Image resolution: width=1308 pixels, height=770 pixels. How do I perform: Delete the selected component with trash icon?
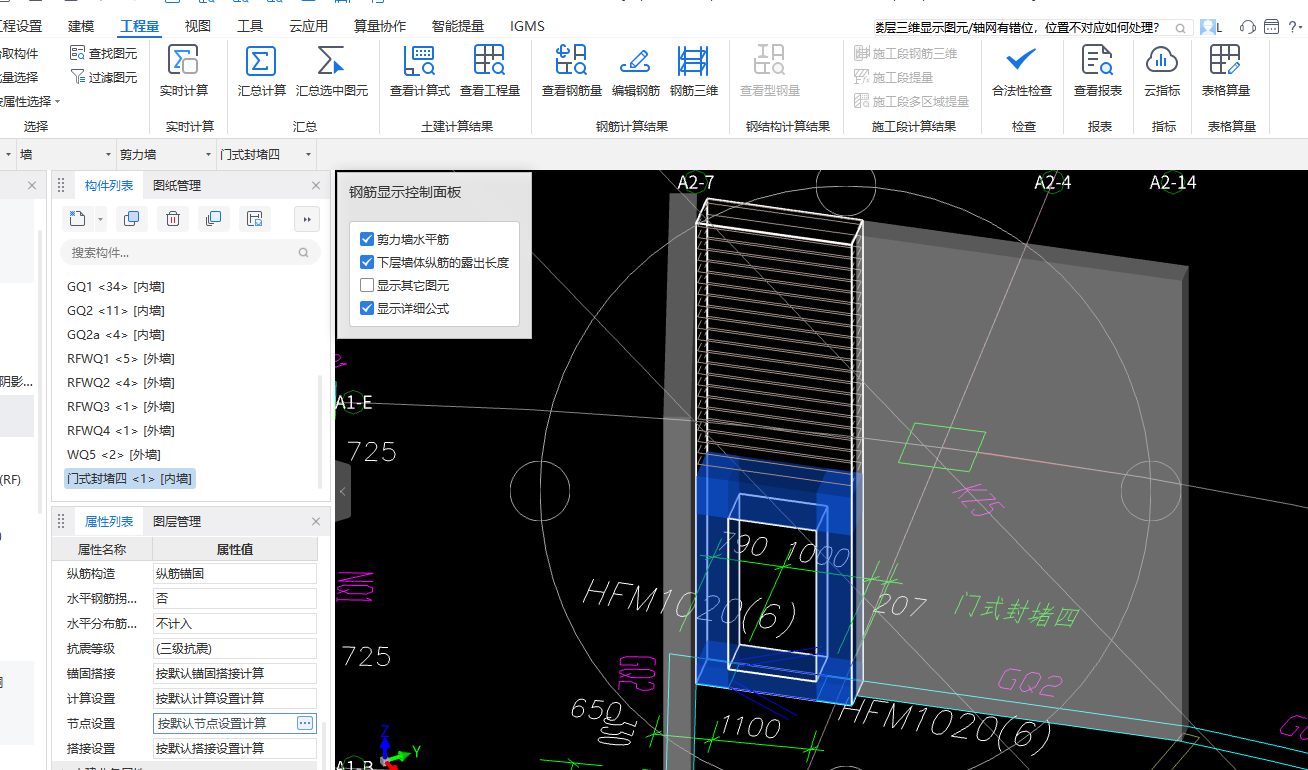172,218
